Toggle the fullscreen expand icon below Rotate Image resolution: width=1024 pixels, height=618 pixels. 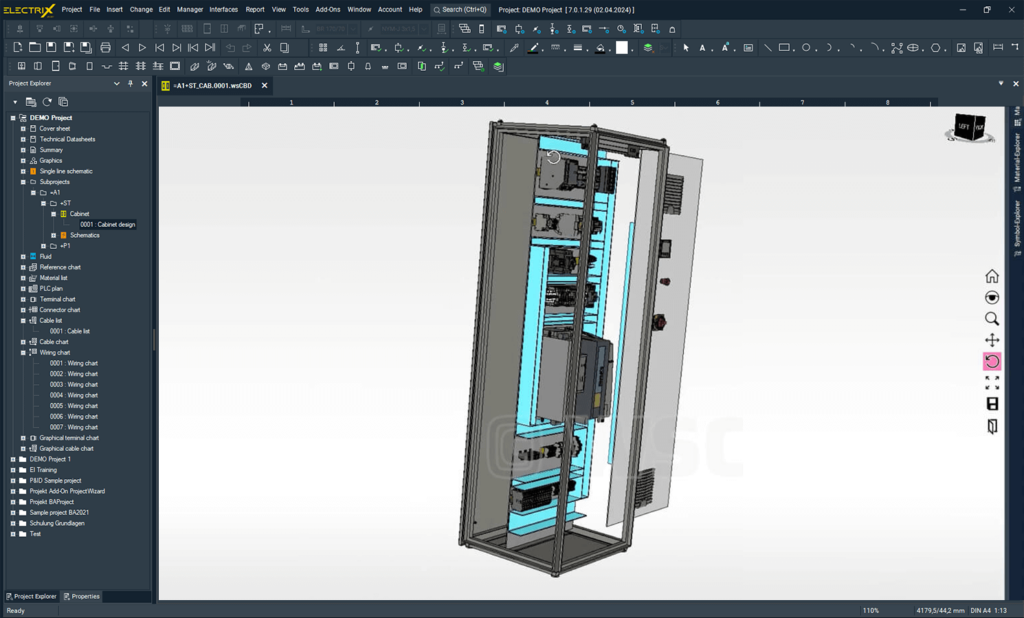(991, 383)
